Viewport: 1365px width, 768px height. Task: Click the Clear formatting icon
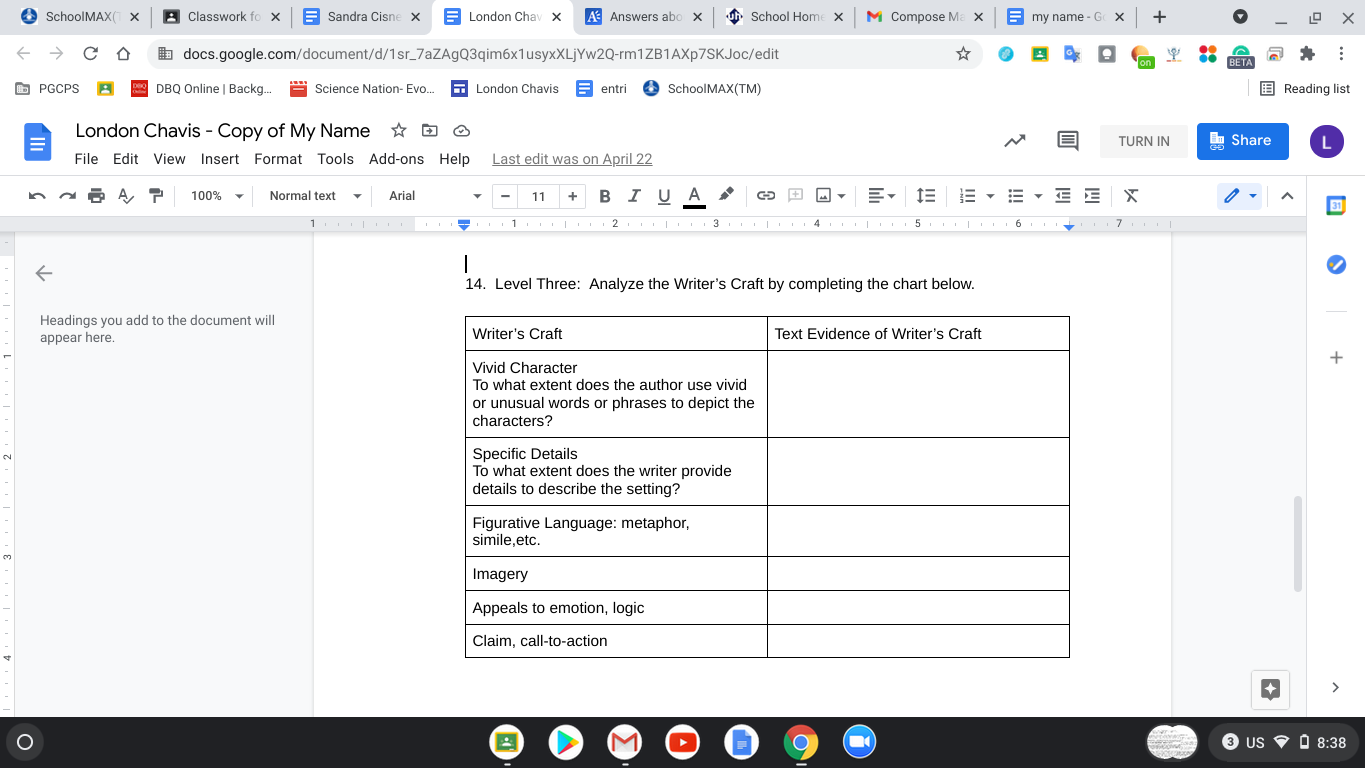[x=1131, y=196]
